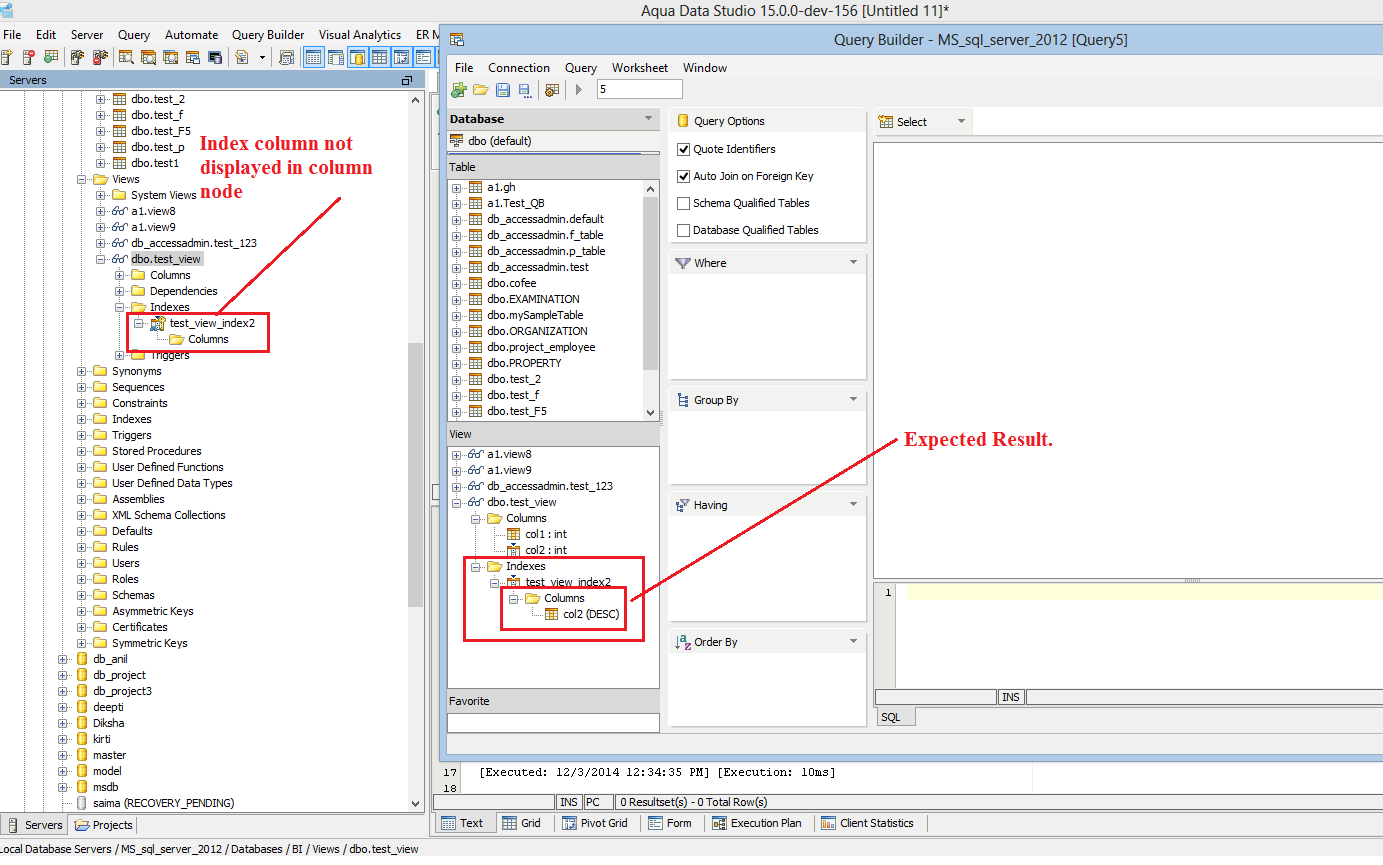
Task: Expand a1.gh table in Query Builder
Action: coord(457,187)
